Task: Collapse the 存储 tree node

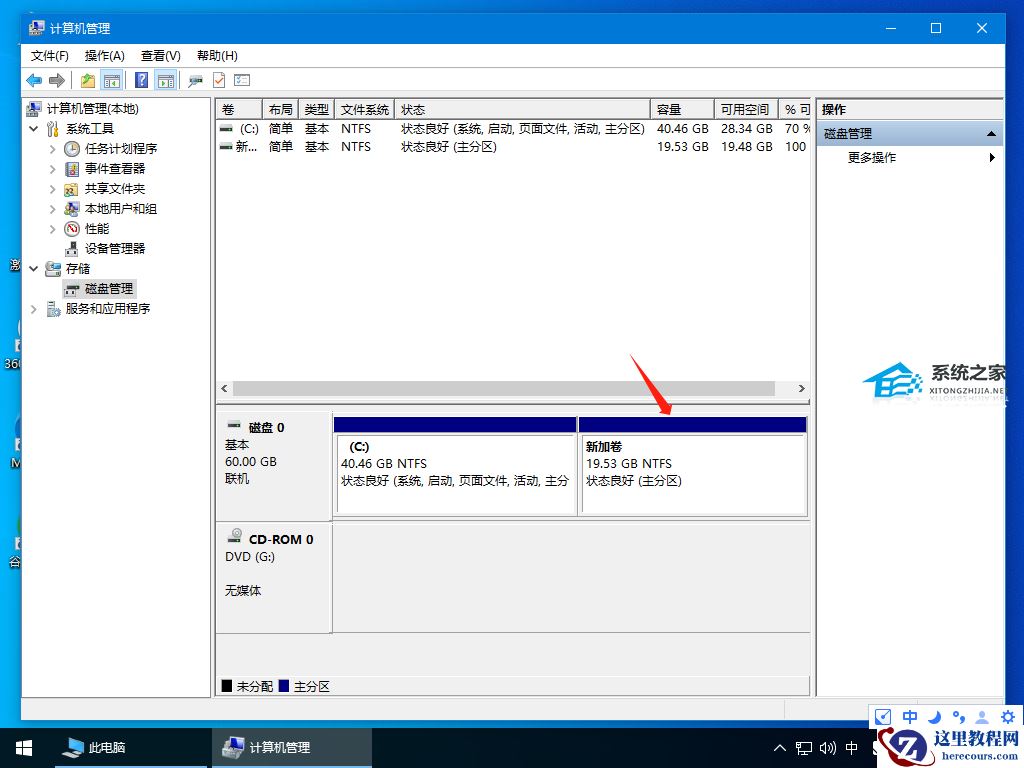Action: coord(34,268)
